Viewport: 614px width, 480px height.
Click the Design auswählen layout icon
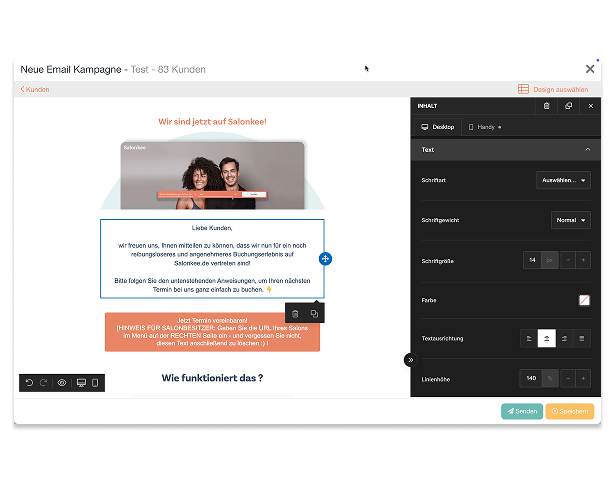(523, 89)
